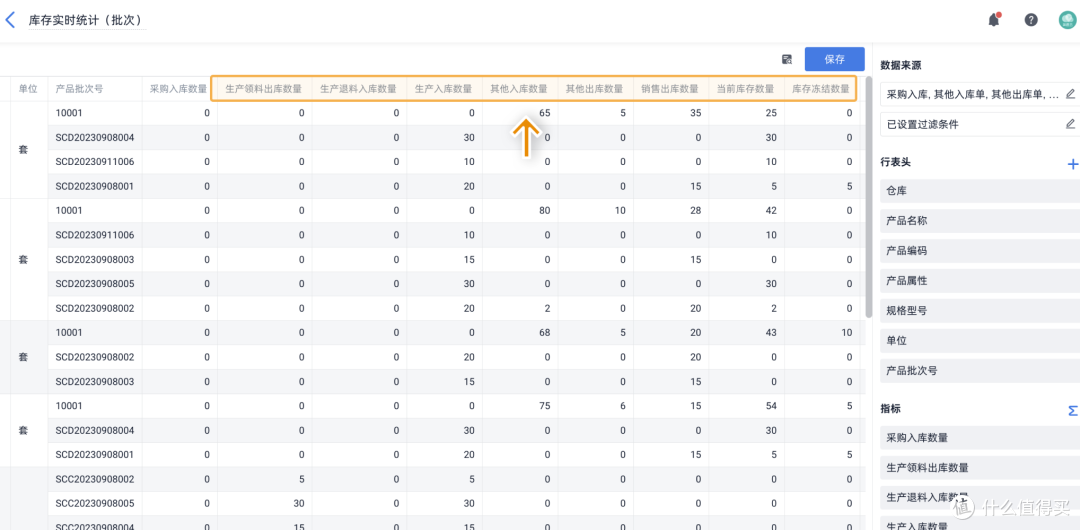Click the 其他出库数量 column header
Viewport: 1080px width, 530px height.
tap(594, 89)
